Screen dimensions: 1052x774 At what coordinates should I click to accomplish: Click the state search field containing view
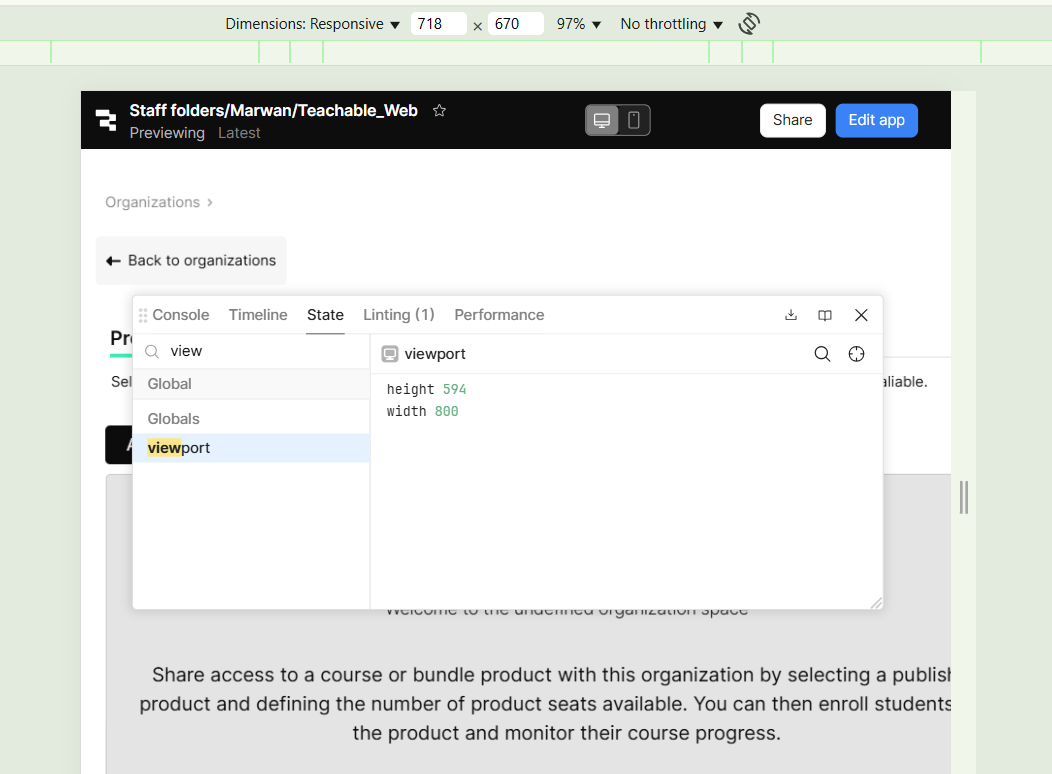click(x=260, y=351)
